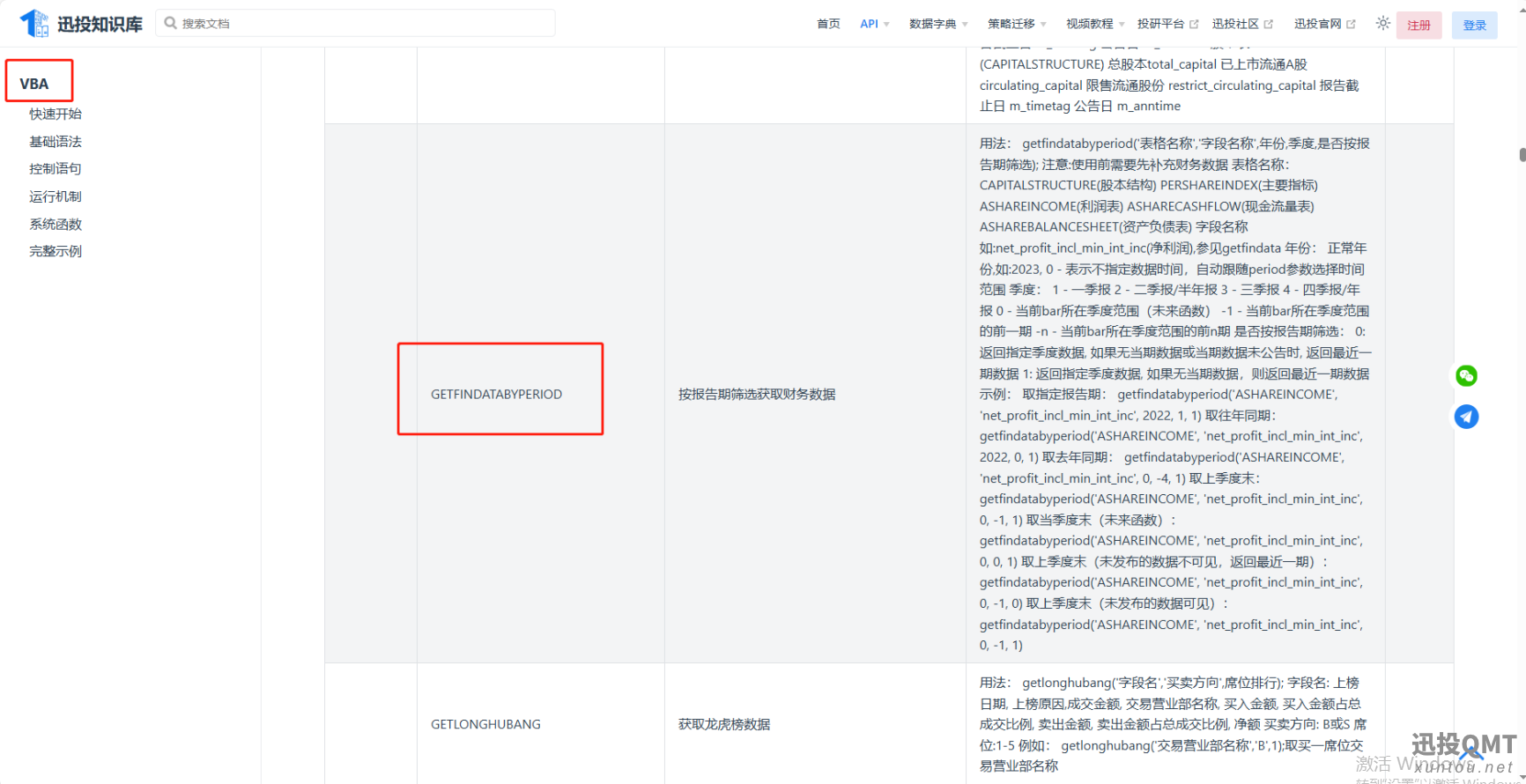This screenshot has height=784, width=1526.
Task: Click the 按报告期筛选获取财务数据 description
Action: [x=757, y=394]
